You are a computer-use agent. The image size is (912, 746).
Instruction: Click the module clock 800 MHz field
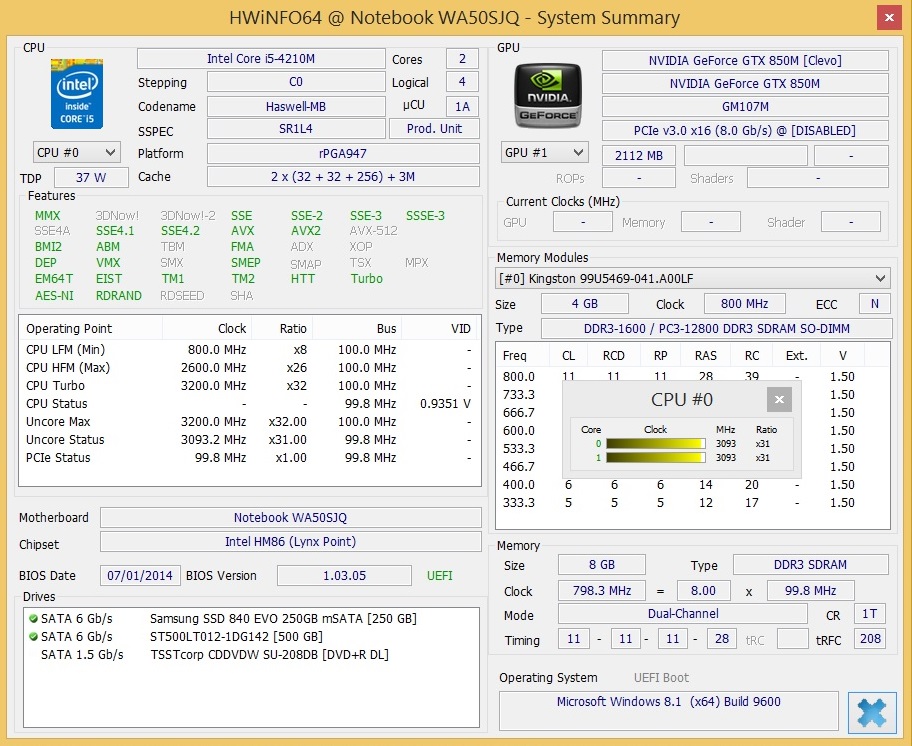(x=744, y=304)
